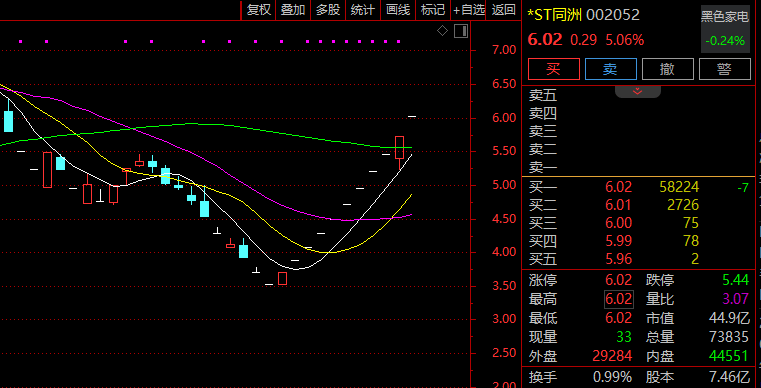Click the 警 alert button
Screen dimensions: 761x388
(x=725, y=69)
